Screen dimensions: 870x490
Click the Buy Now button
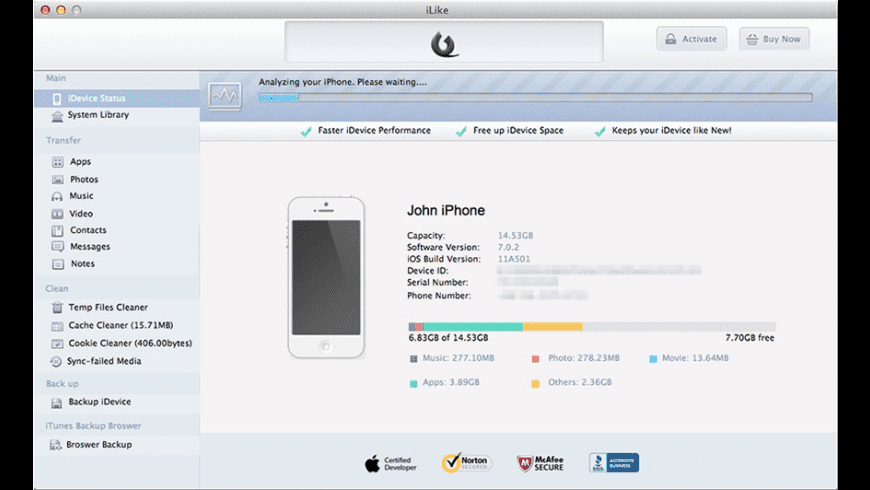pyautogui.click(x=774, y=39)
